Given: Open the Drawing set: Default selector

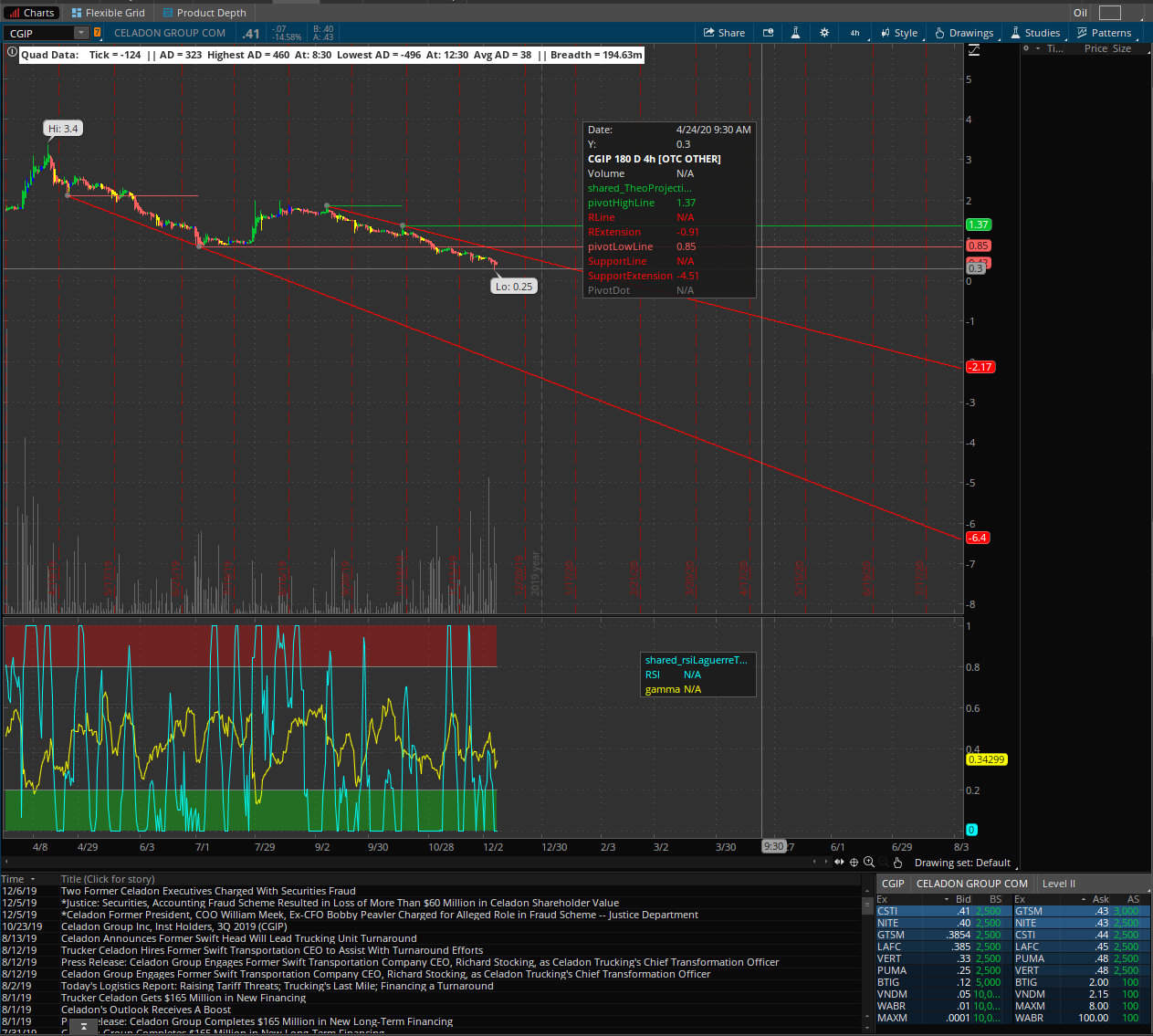Looking at the screenshot, I should click(962, 863).
